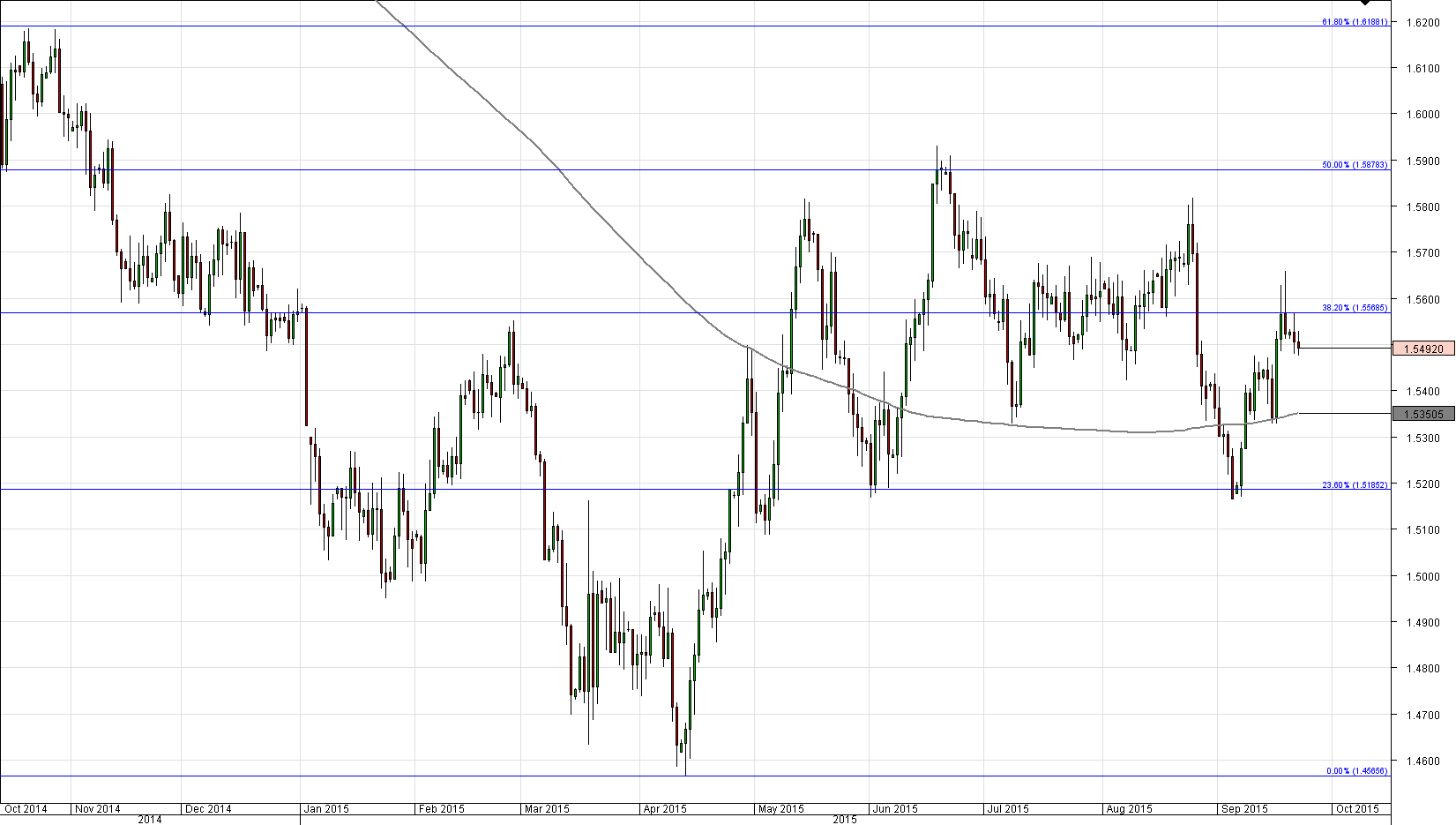Click the Sep 2015 date label
This screenshot has width=1456, height=825.
click(1245, 808)
